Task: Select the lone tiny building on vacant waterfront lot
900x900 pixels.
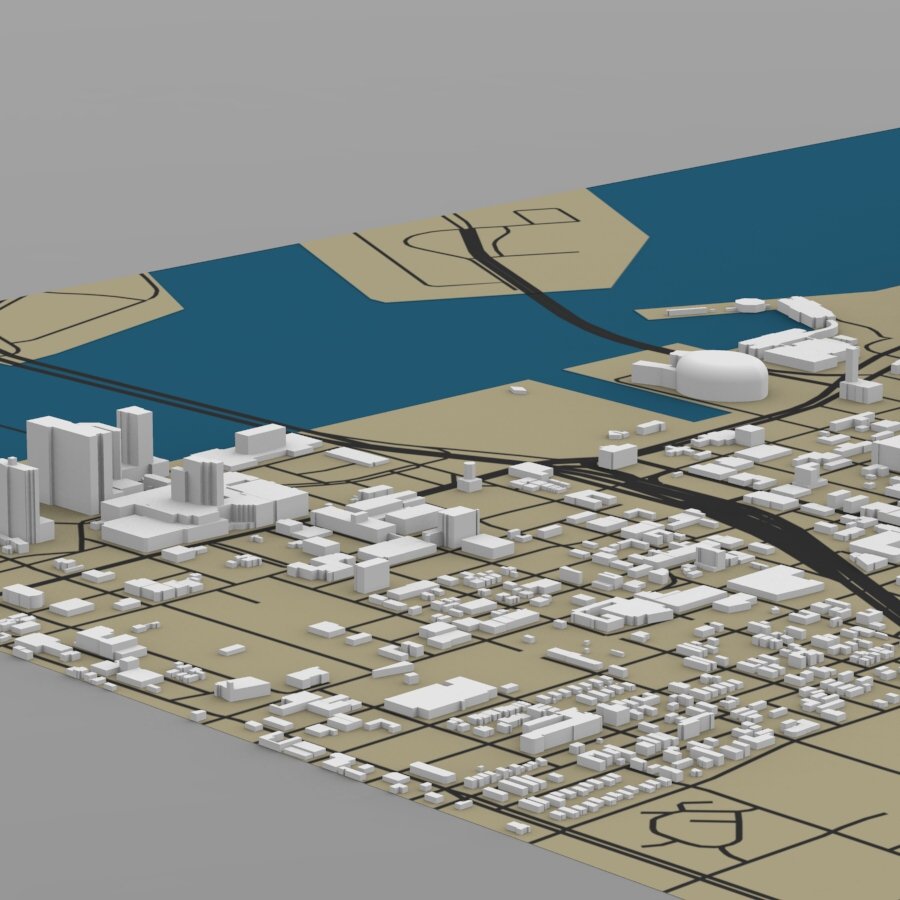Action: 518,390
